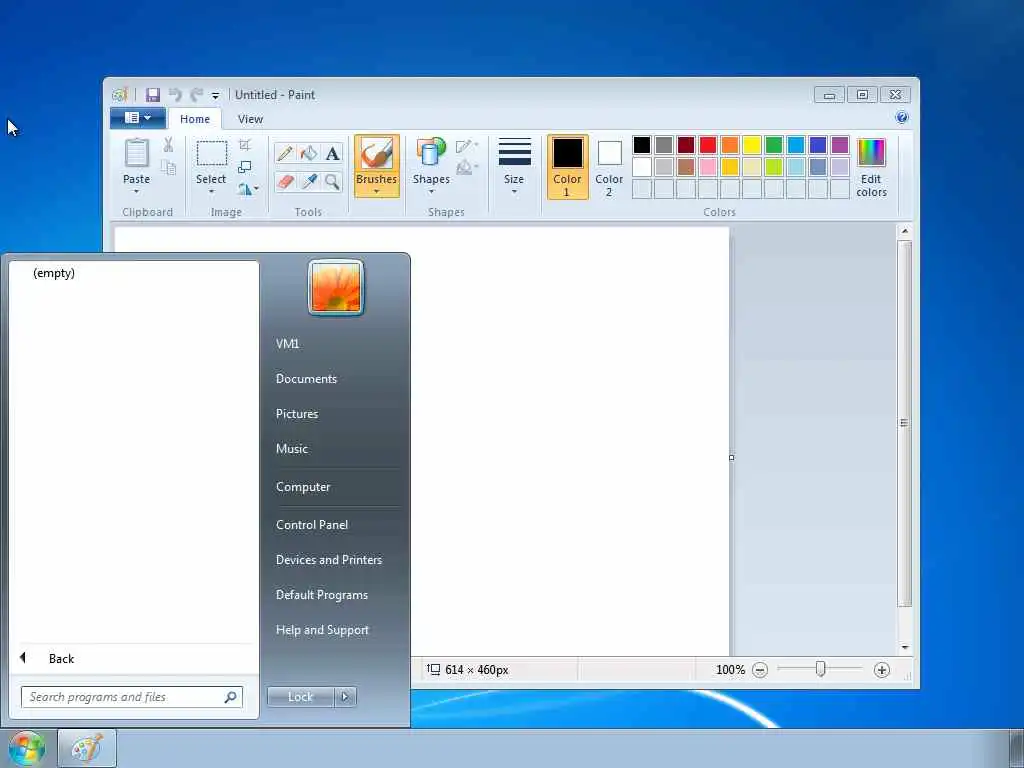Open Help and Support link
Screen dimensions: 1024x768
coord(322,630)
